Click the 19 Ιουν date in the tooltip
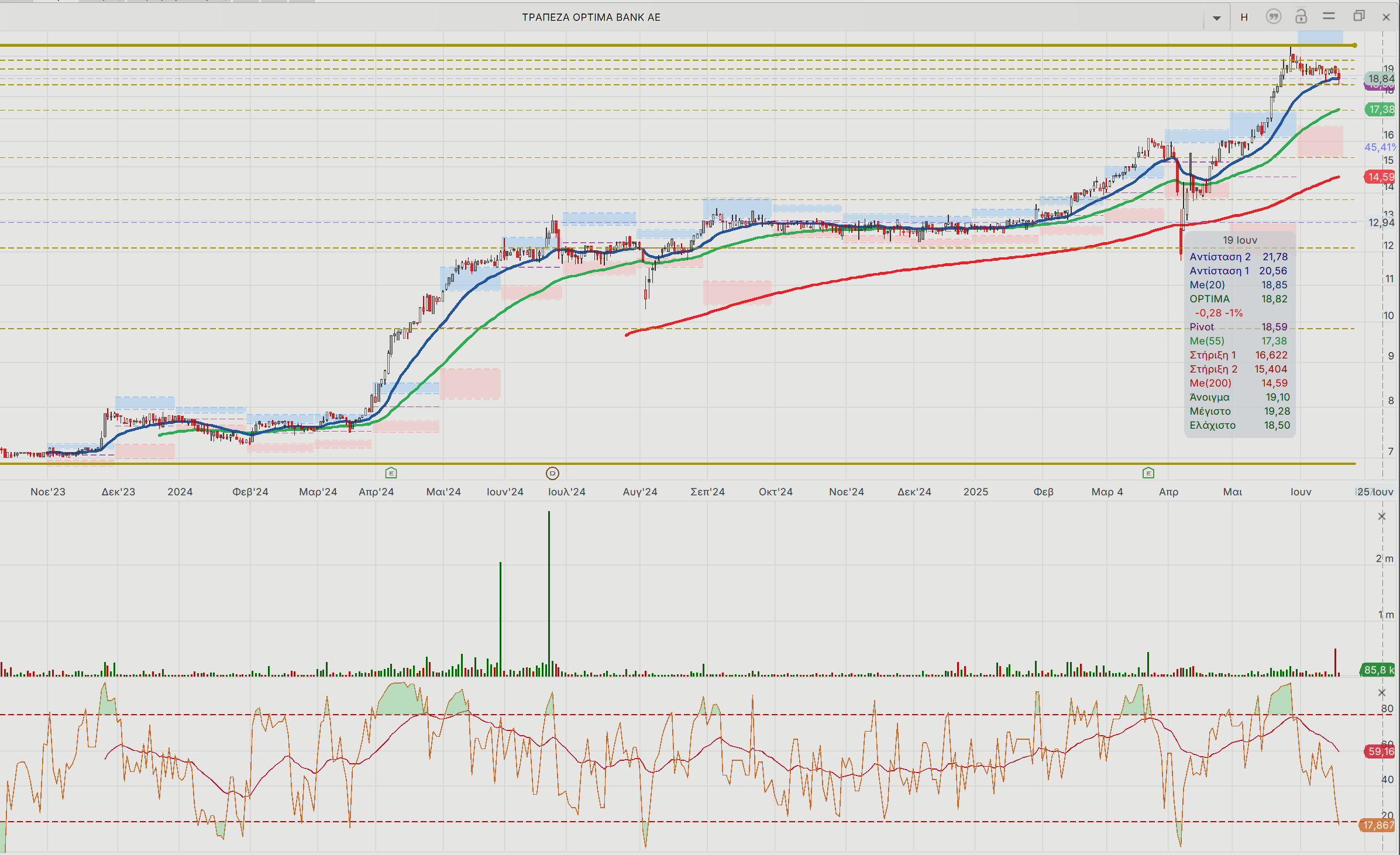The image size is (1400, 855). pos(1240,240)
